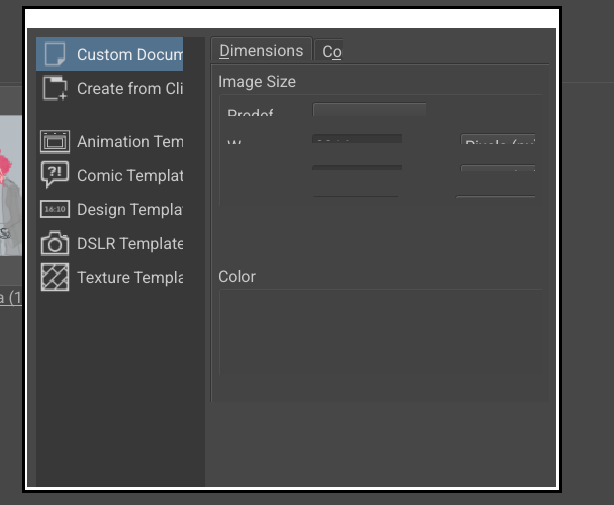Open the pink-haired character image thumbnail

click(x=10, y=185)
